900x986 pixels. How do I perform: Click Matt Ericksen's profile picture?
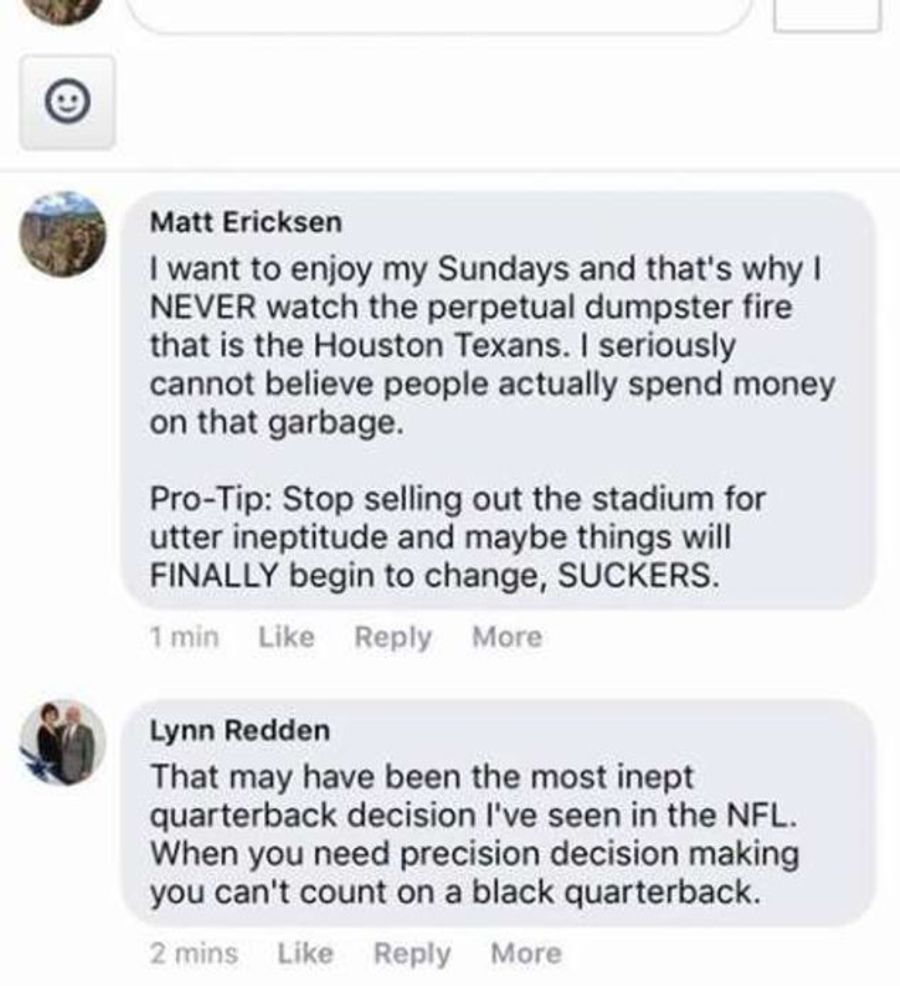63,235
